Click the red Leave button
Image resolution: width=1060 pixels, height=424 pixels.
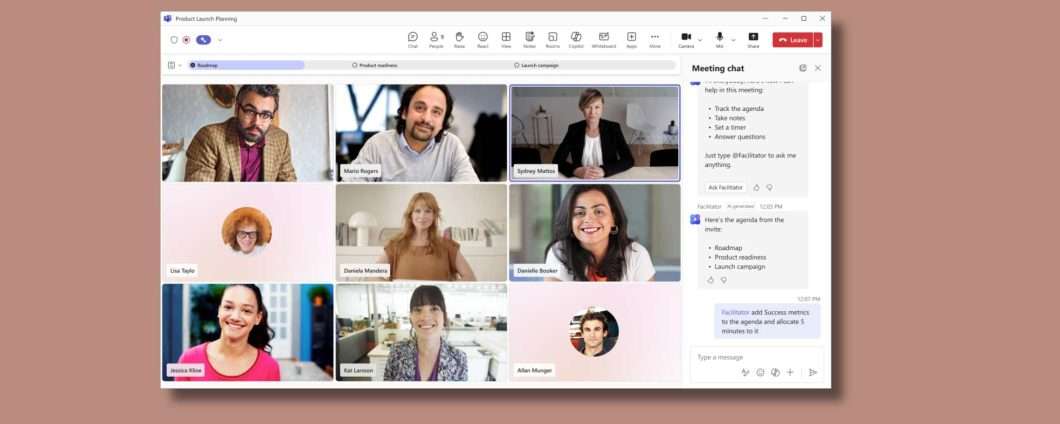793,40
